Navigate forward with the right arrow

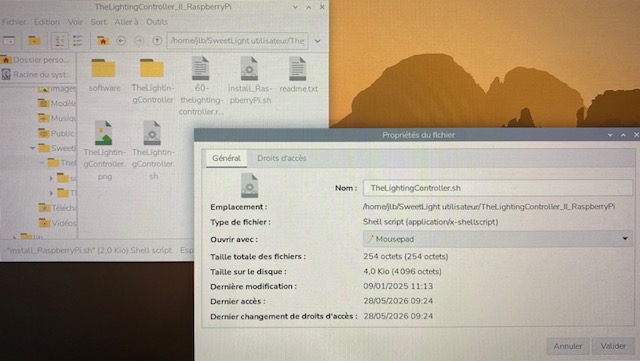[139, 41]
